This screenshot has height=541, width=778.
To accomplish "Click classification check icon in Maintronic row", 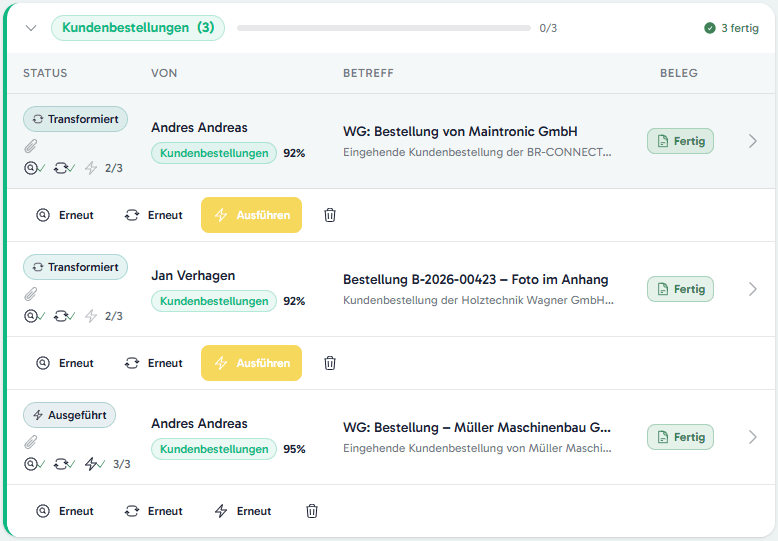I will [x=34, y=168].
